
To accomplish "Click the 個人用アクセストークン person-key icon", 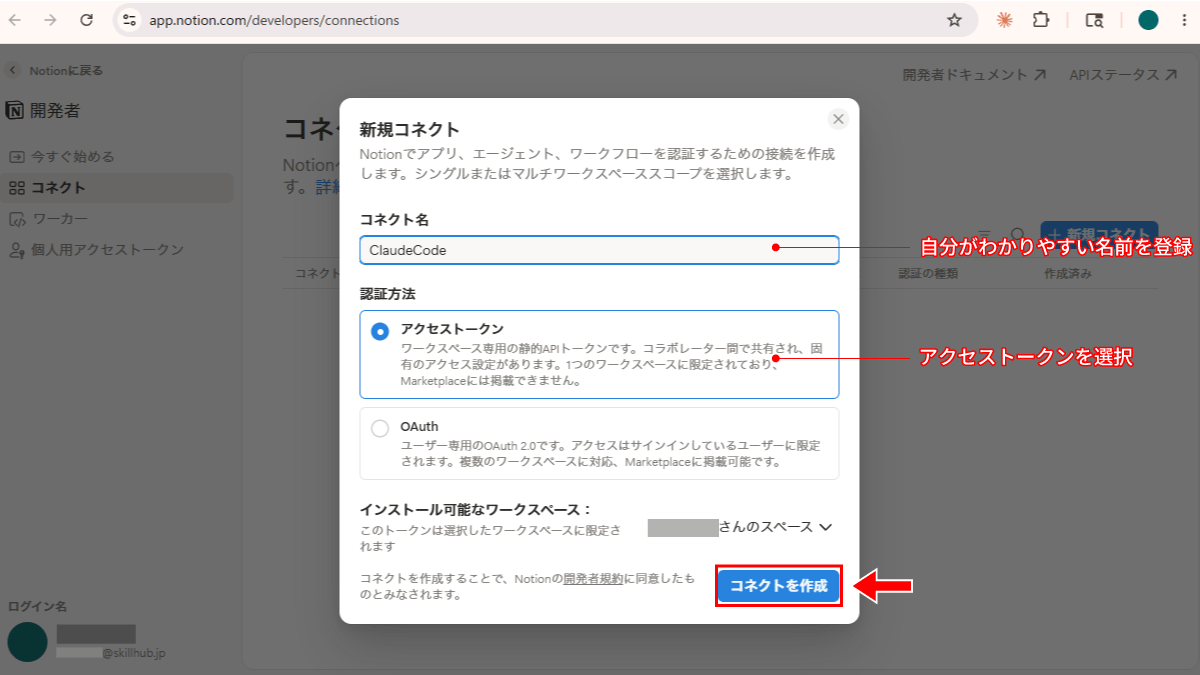I will pos(16,250).
